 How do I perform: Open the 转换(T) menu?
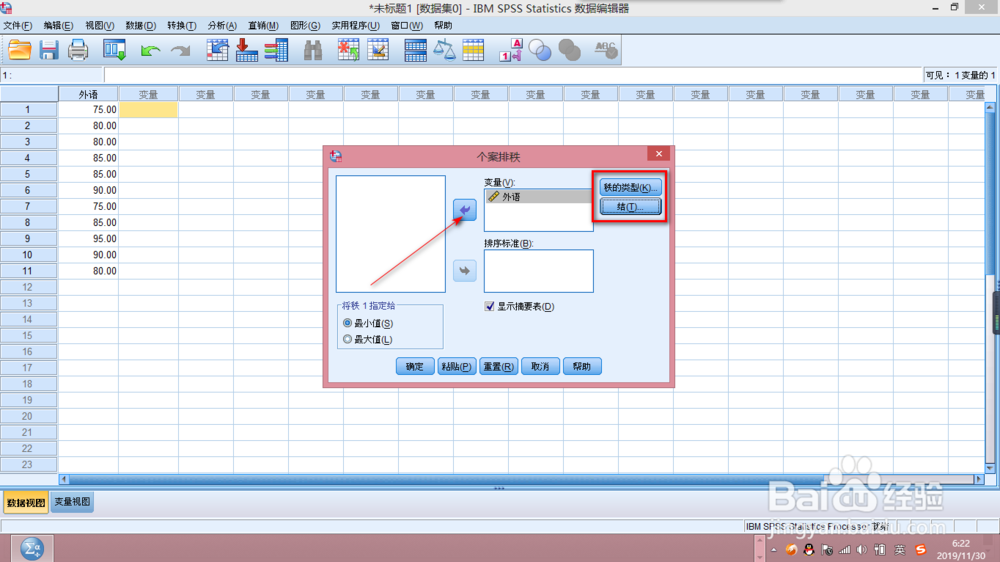182,26
